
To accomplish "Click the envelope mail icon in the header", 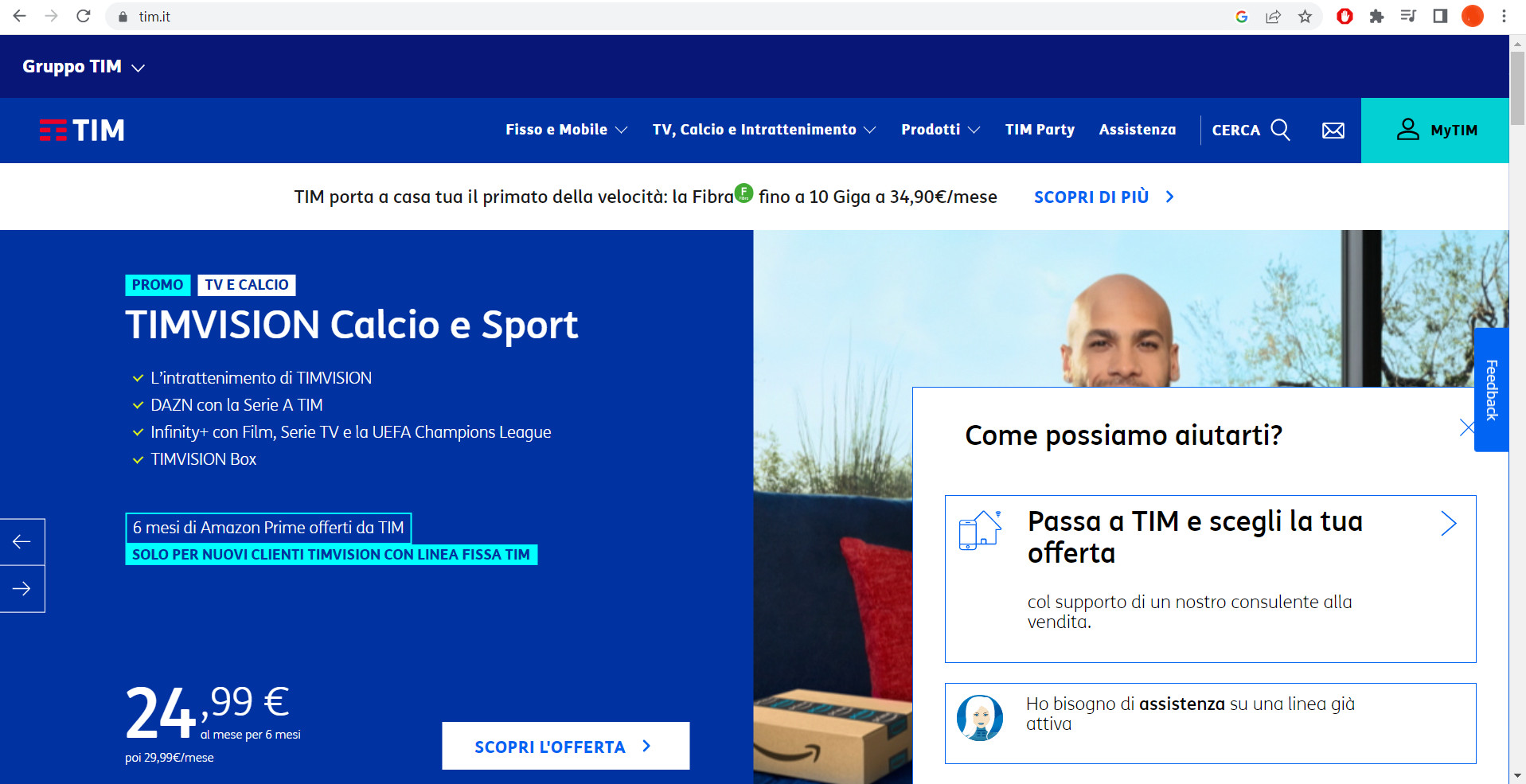I will point(1333,131).
